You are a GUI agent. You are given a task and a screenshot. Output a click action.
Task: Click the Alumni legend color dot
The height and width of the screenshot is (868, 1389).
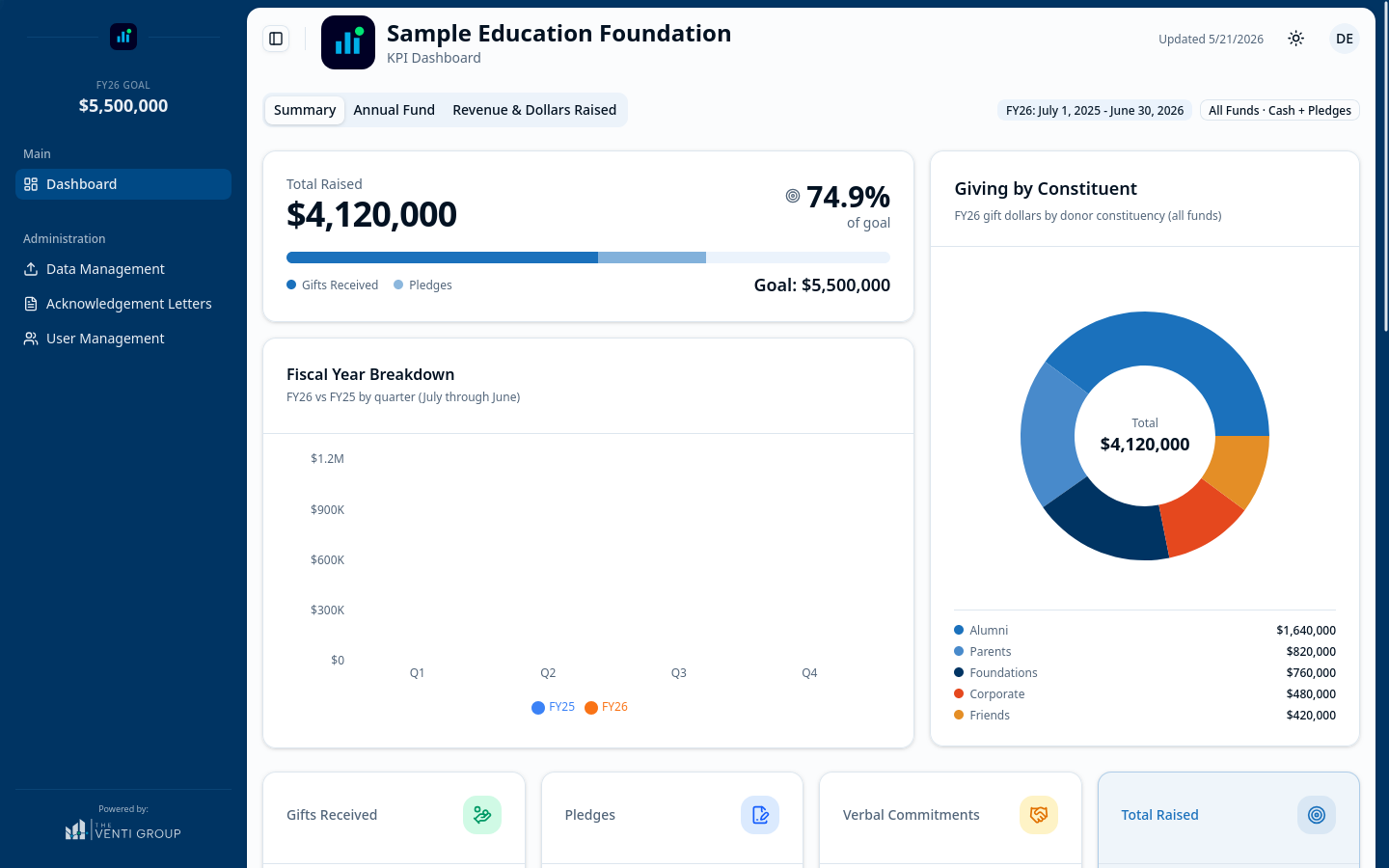pyautogui.click(x=959, y=630)
